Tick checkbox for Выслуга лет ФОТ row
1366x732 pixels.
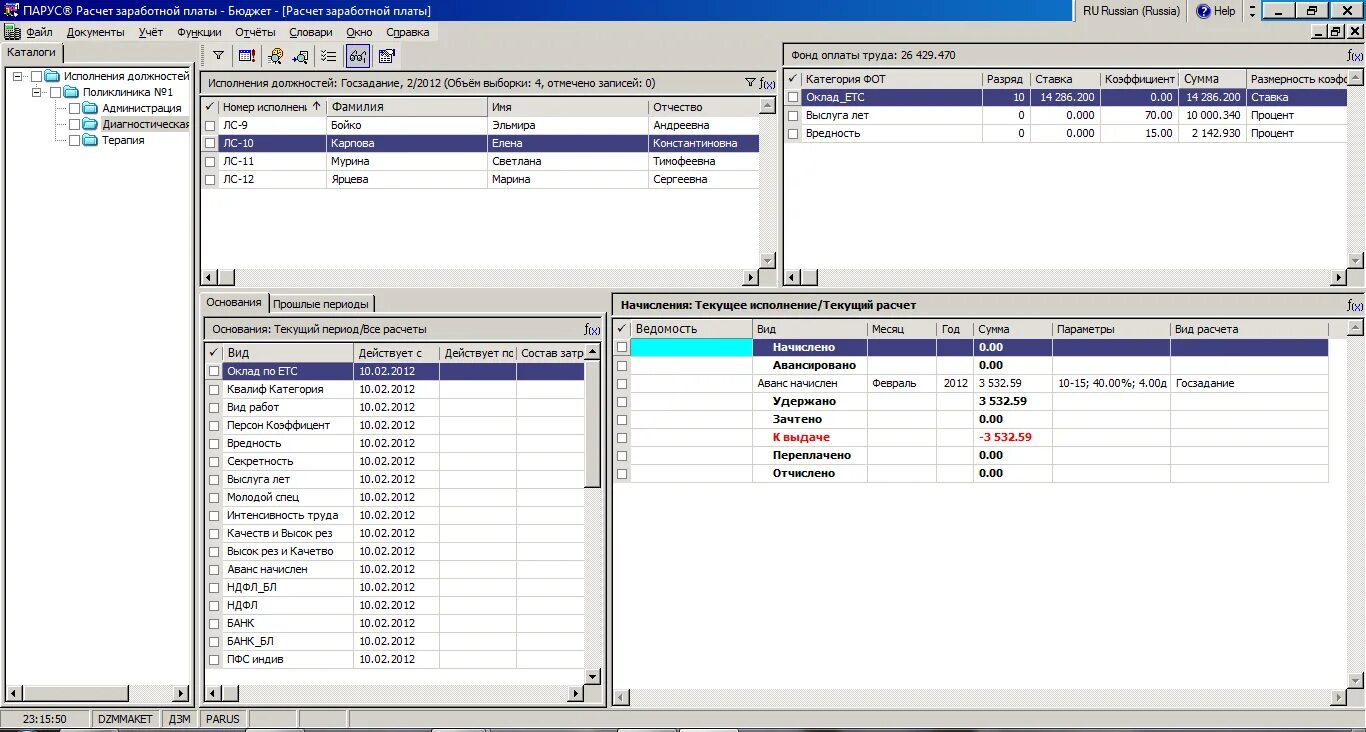[x=793, y=116]
